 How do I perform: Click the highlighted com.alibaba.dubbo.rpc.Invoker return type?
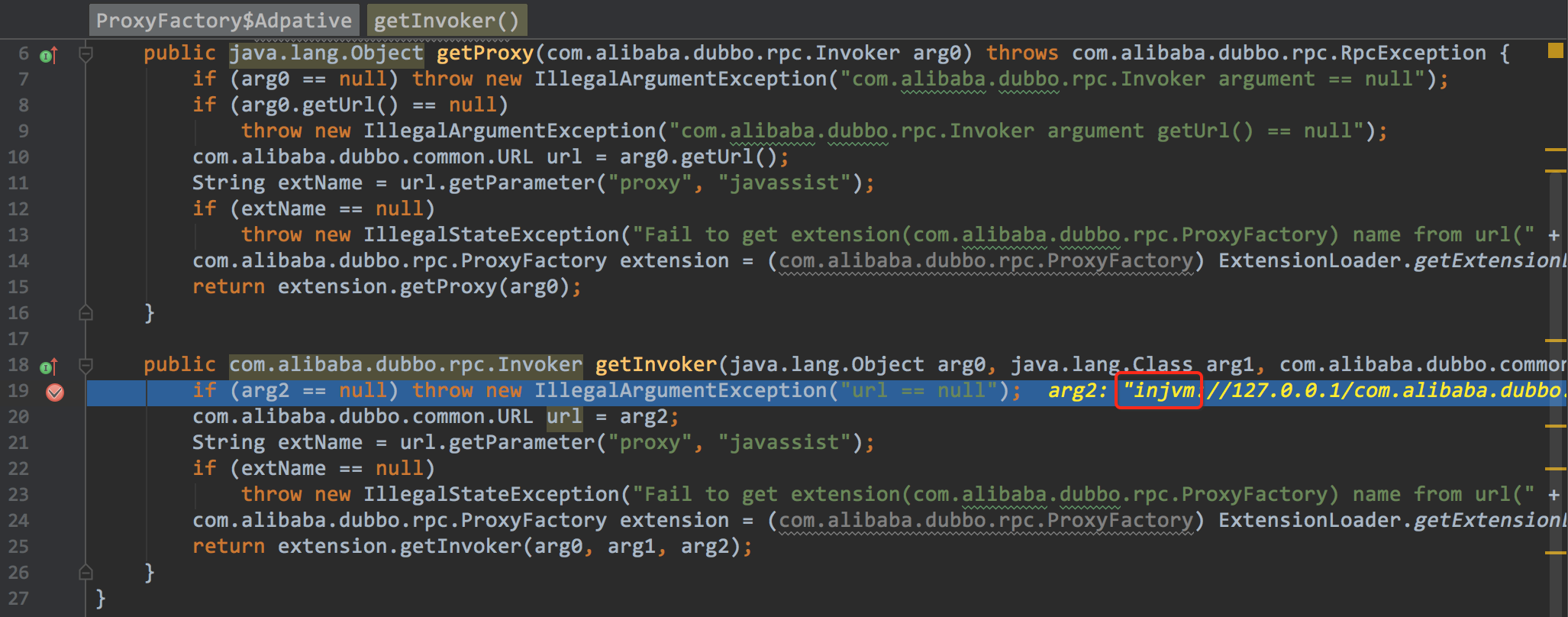pyautogui.click(x=406, y=365)
